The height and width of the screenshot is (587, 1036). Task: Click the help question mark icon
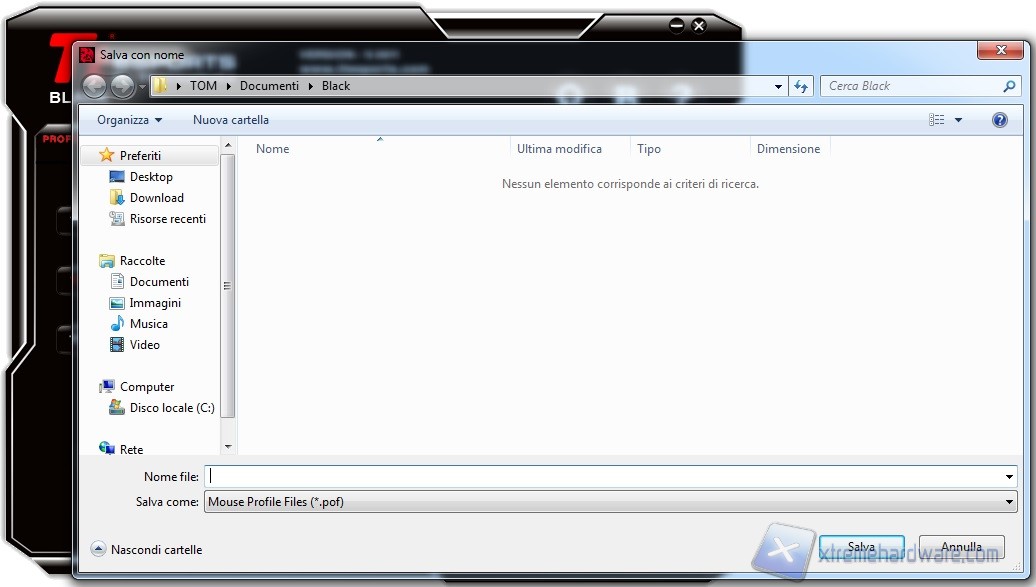point(999,120)
